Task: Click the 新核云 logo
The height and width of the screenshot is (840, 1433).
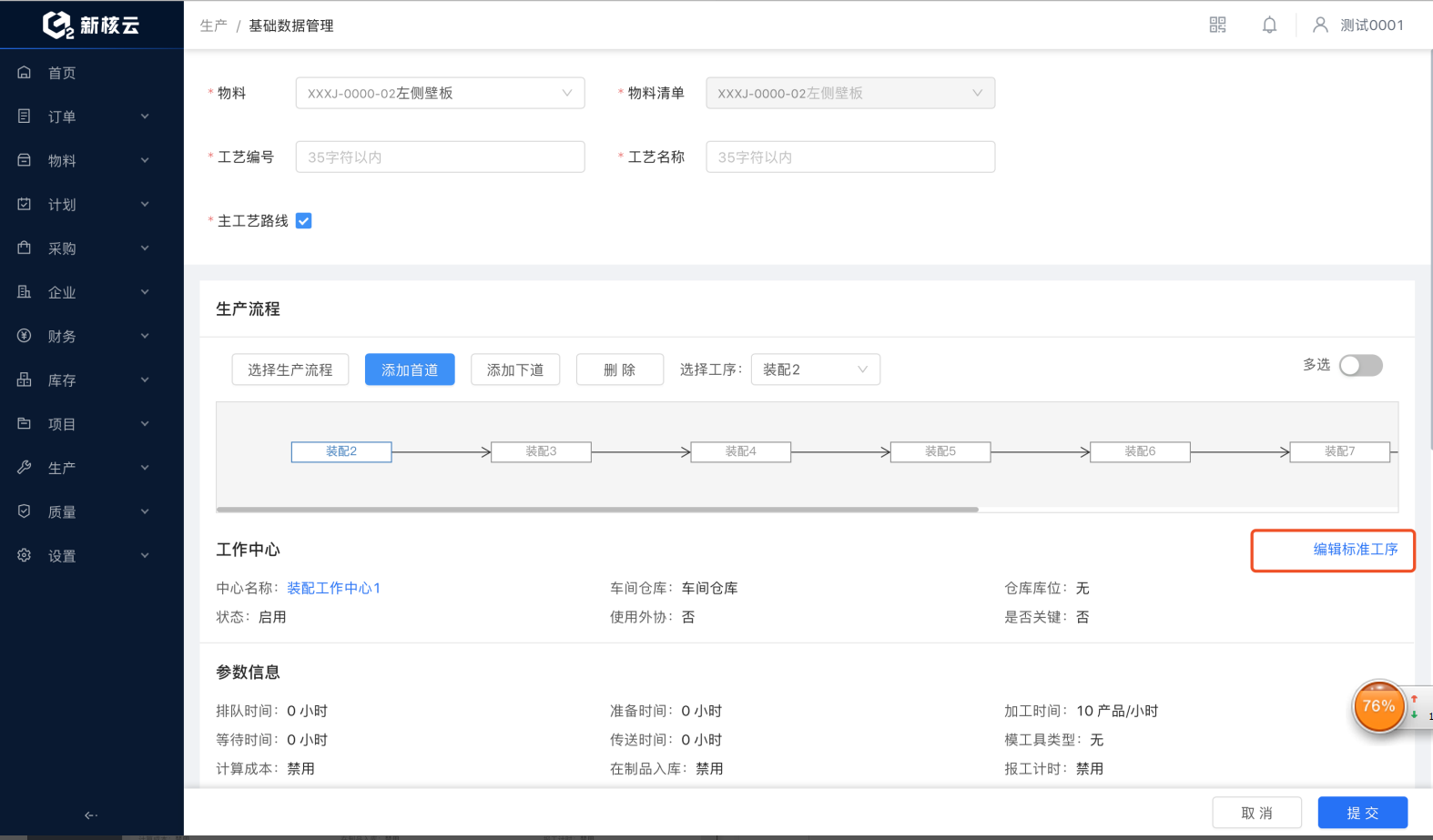Action: [91, 25]
